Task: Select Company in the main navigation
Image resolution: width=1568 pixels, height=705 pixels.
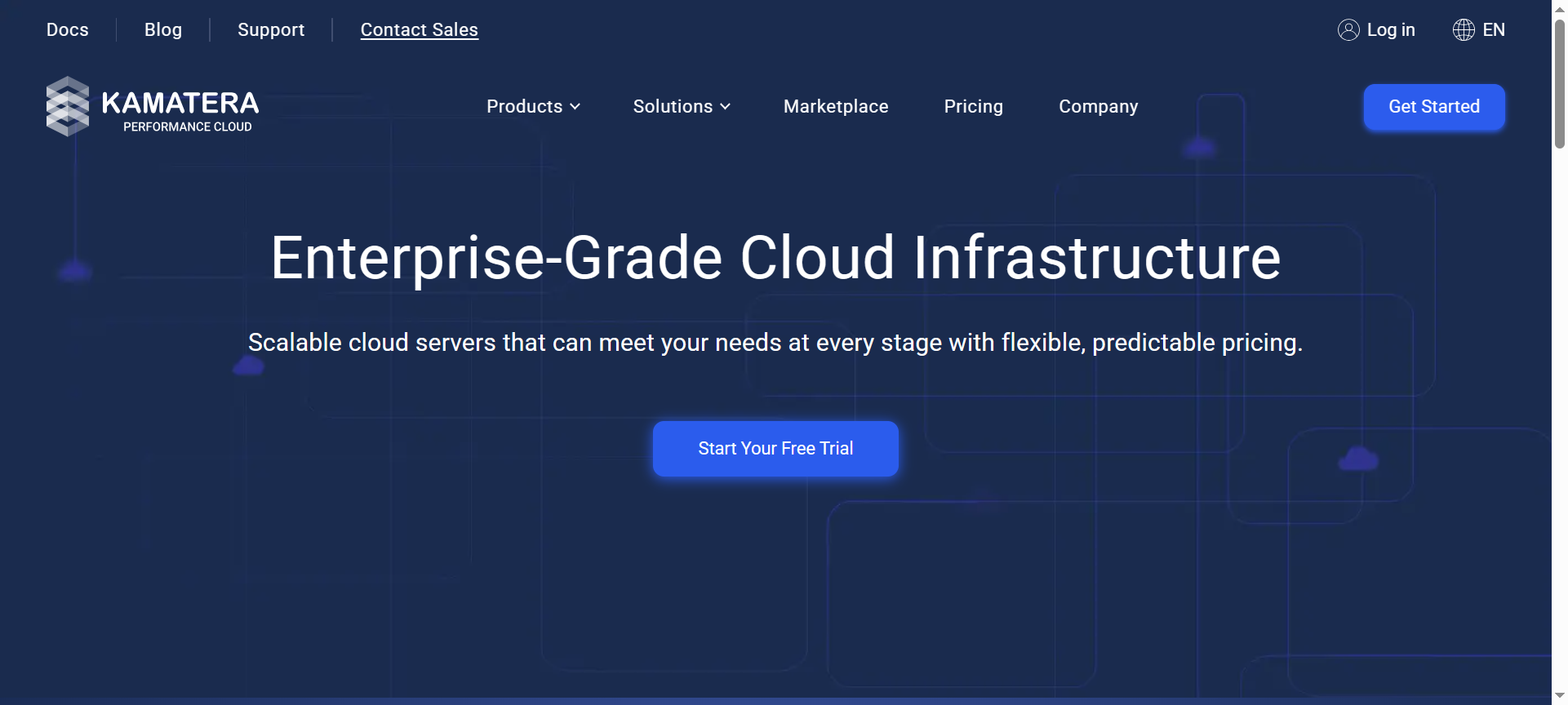Action: 1098,107
